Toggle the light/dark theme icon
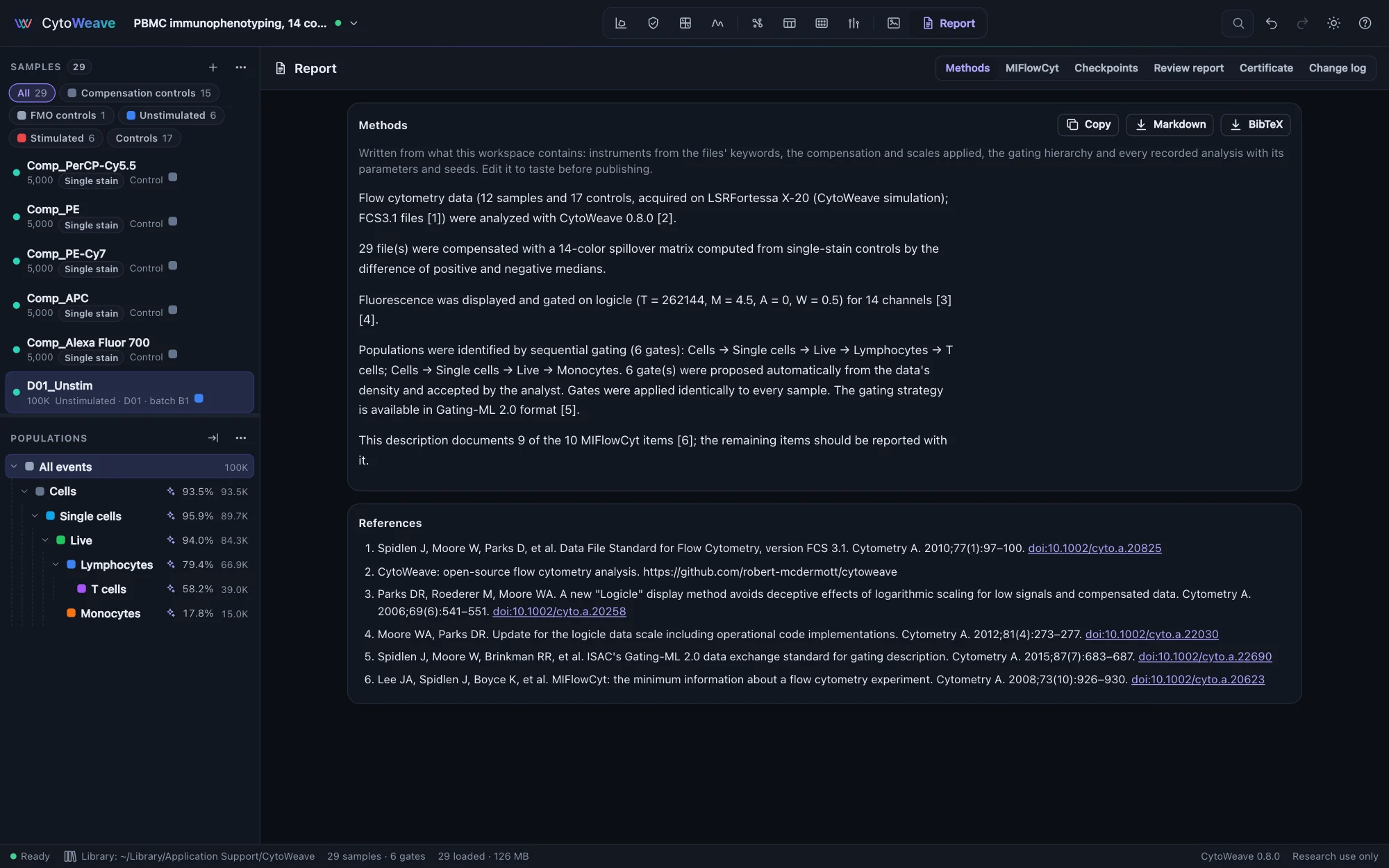Image resolution: width=1389 pixels, height=868 pixels. point(1333,23)
